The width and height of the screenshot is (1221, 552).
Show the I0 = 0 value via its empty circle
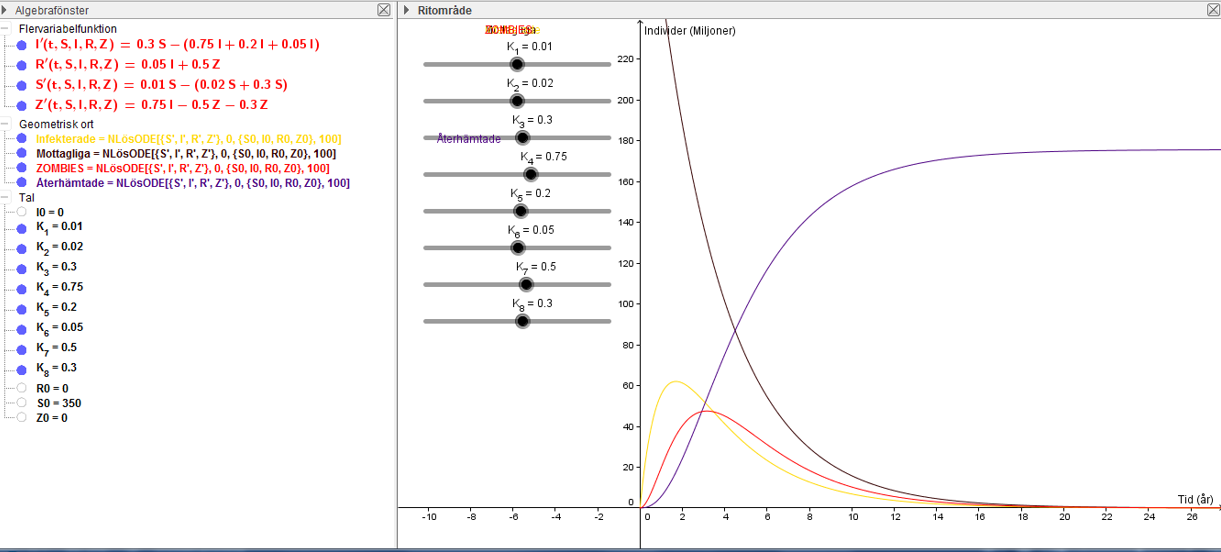[22, 213]
